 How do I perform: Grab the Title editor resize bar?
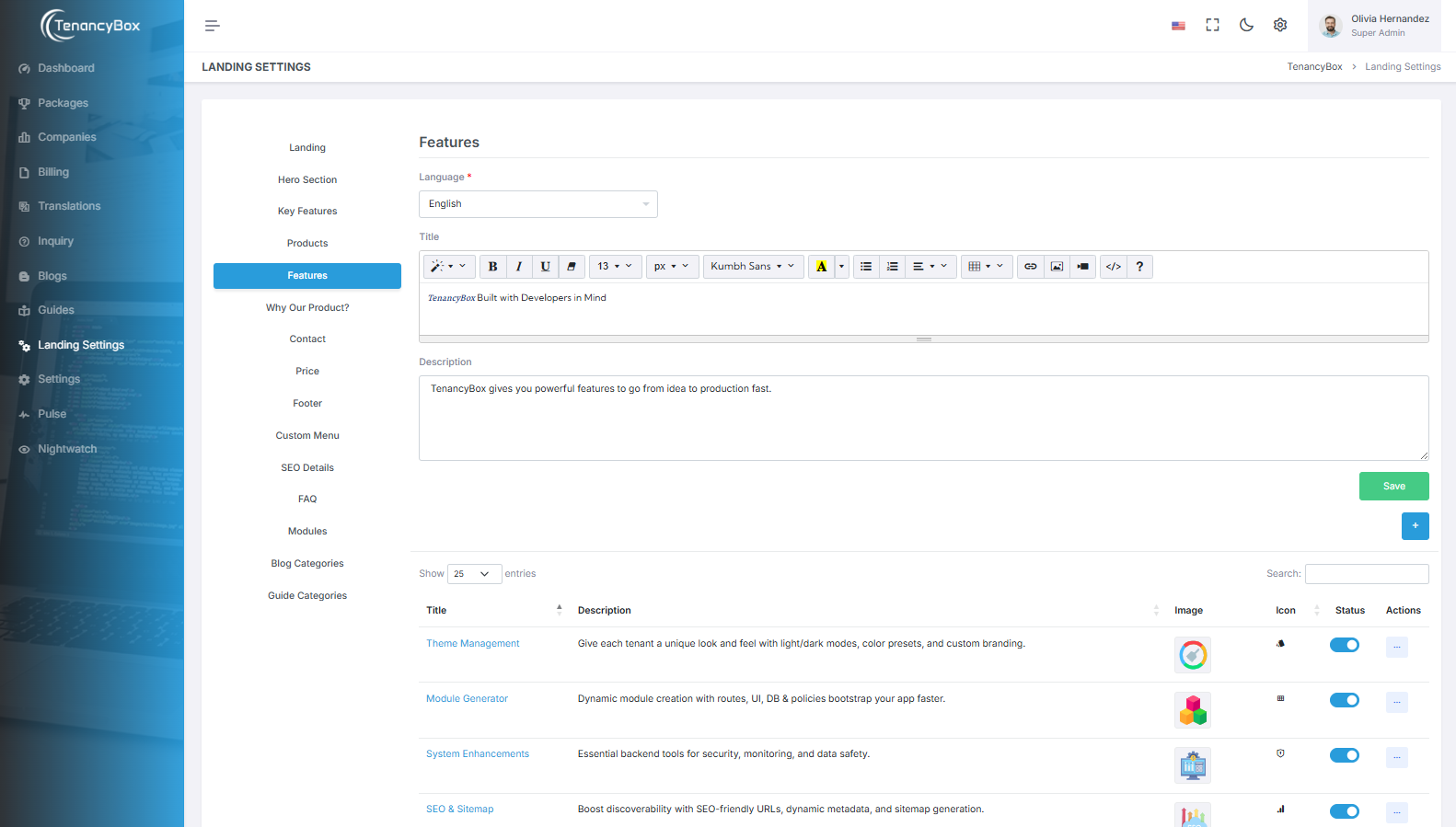coord(924,339)
